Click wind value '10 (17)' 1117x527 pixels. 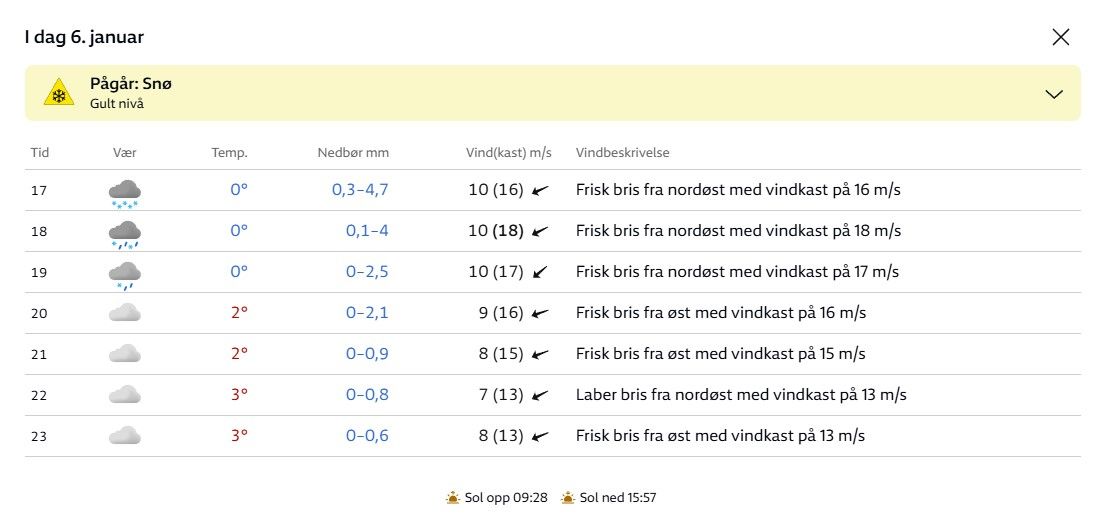tap(496, 272)
